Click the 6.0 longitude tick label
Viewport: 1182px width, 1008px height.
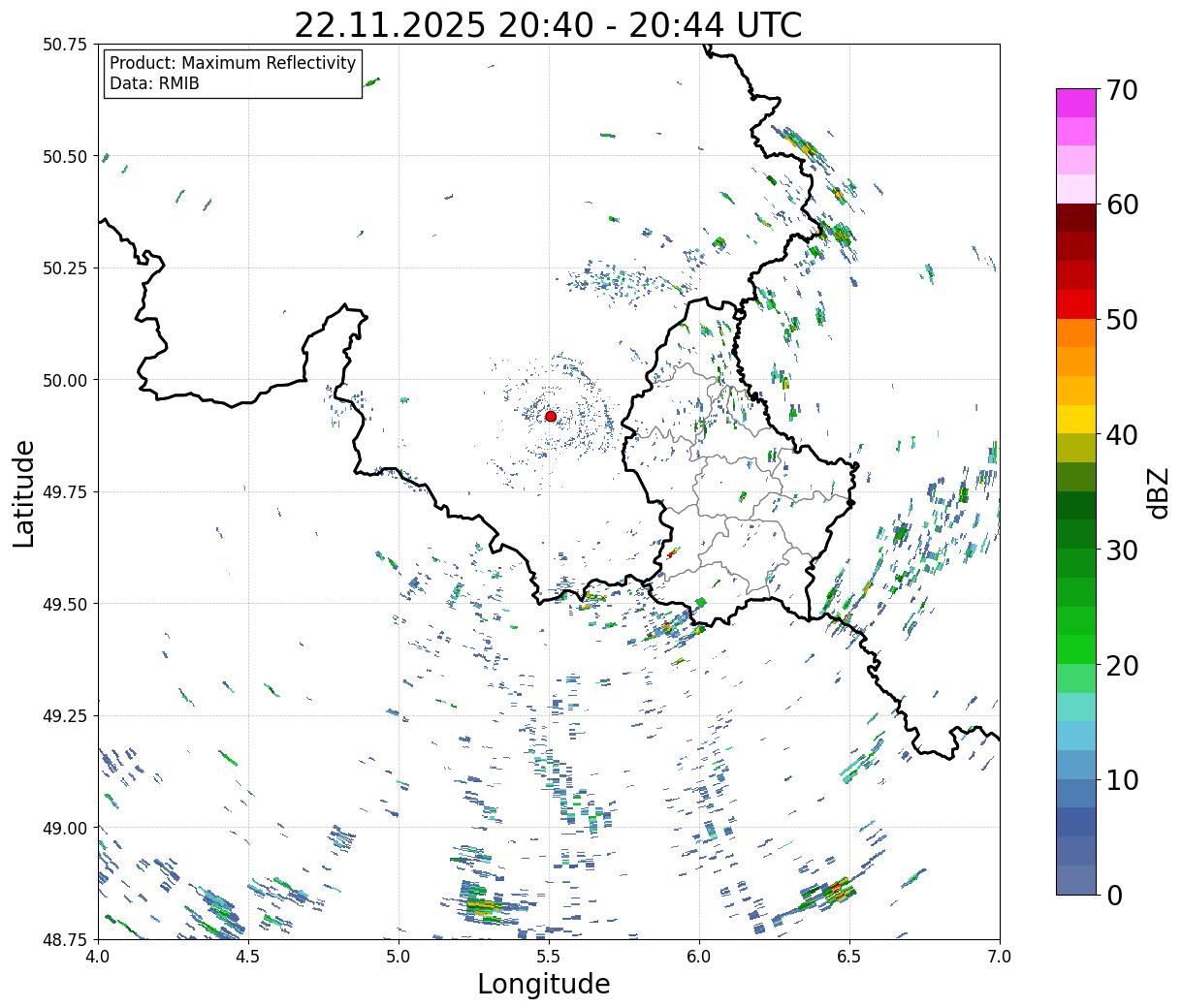click(699, 957)
